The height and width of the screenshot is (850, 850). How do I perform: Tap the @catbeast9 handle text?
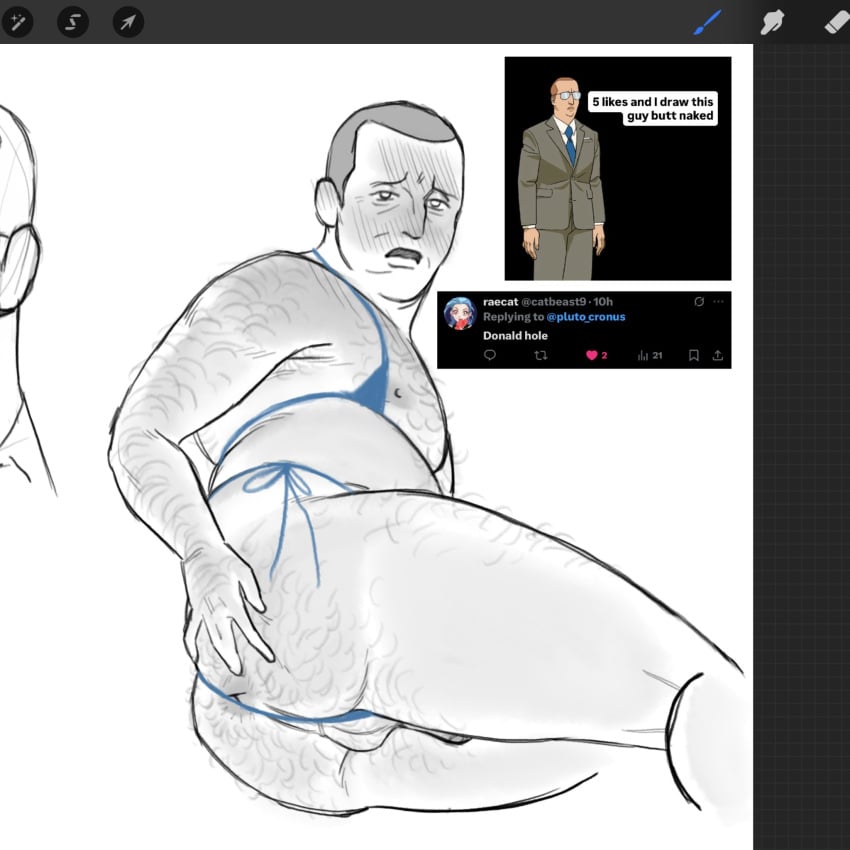tap(553, 301)
